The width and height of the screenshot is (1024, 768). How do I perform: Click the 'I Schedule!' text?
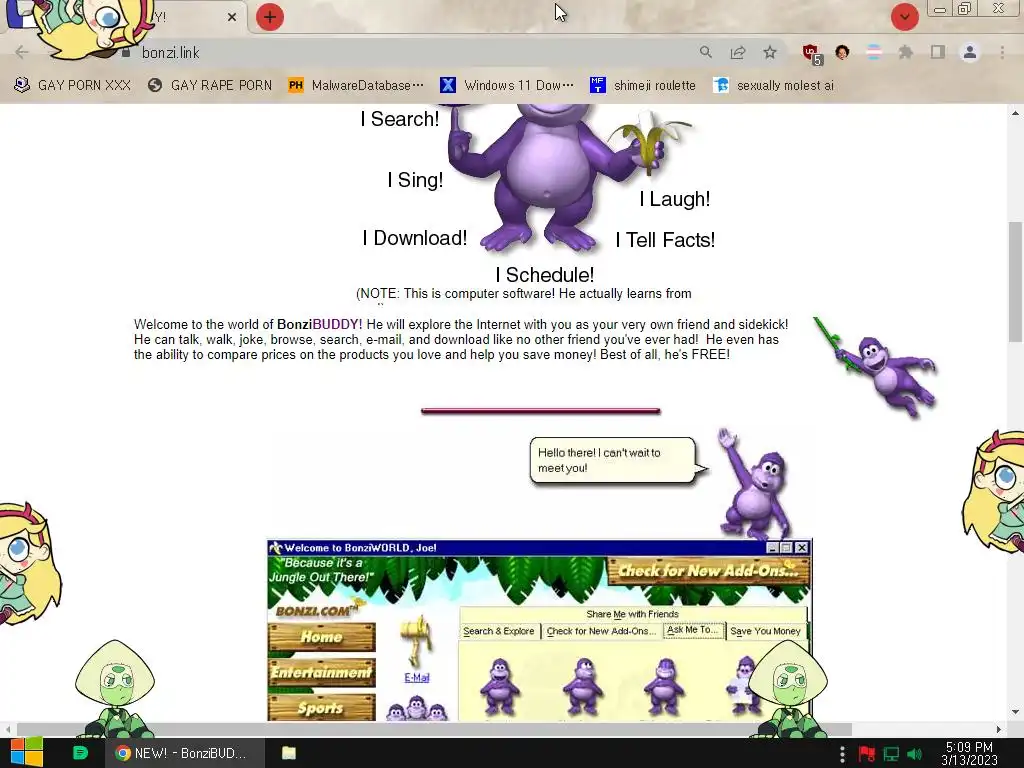(x=545, y=276)
